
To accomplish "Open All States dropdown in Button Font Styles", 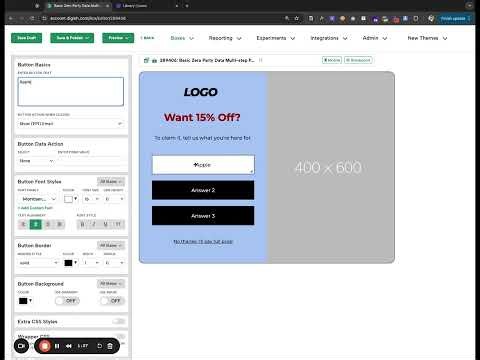I will 111,182.
